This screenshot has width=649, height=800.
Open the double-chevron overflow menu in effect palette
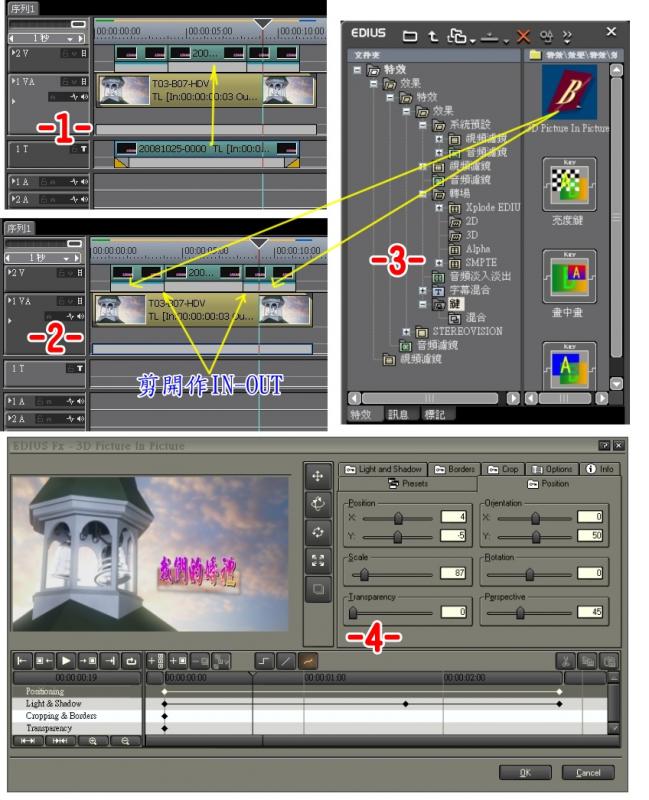pos(567,36)
